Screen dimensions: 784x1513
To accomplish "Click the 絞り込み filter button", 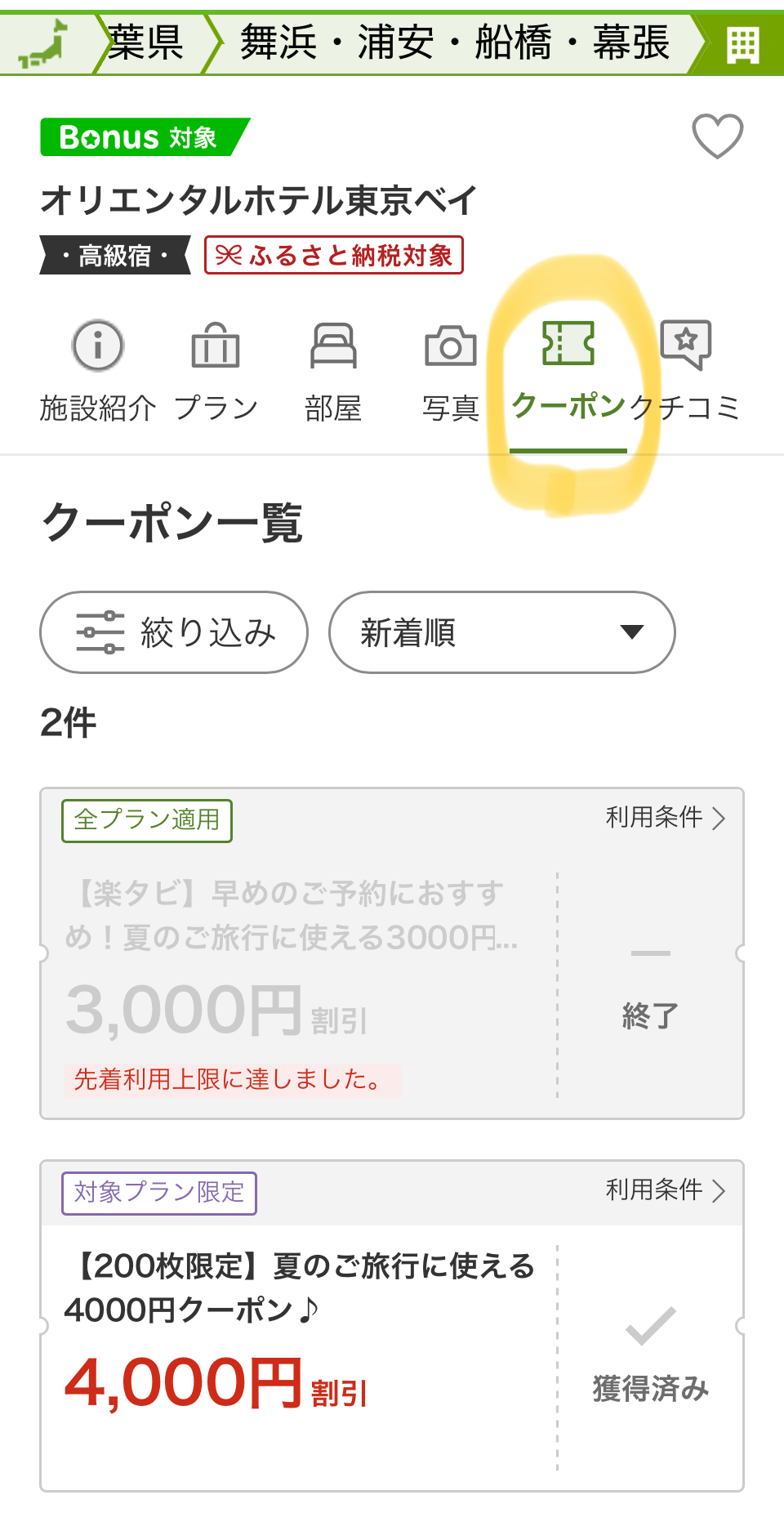I will pyautogui.click(x=174, y=632).
